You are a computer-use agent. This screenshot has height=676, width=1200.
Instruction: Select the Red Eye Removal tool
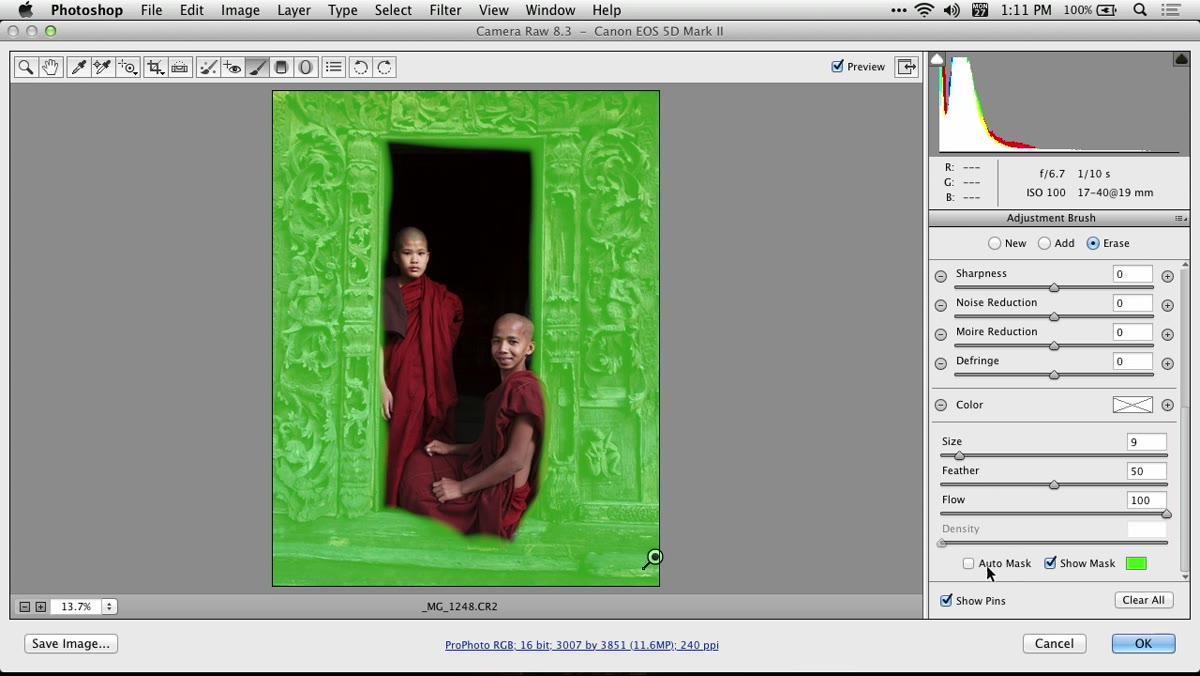[232, 67]
